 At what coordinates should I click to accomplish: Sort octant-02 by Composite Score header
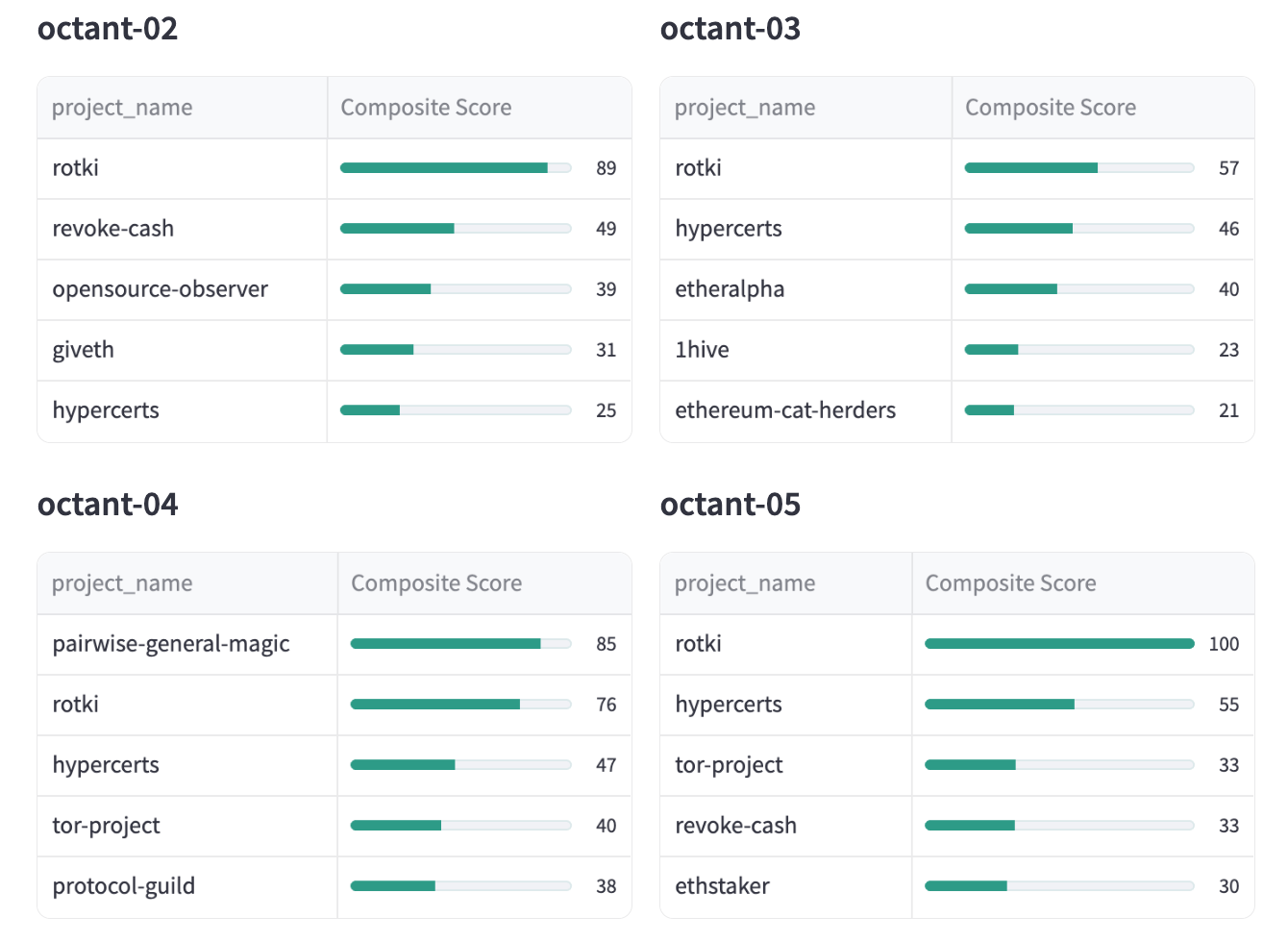point(426,108)
